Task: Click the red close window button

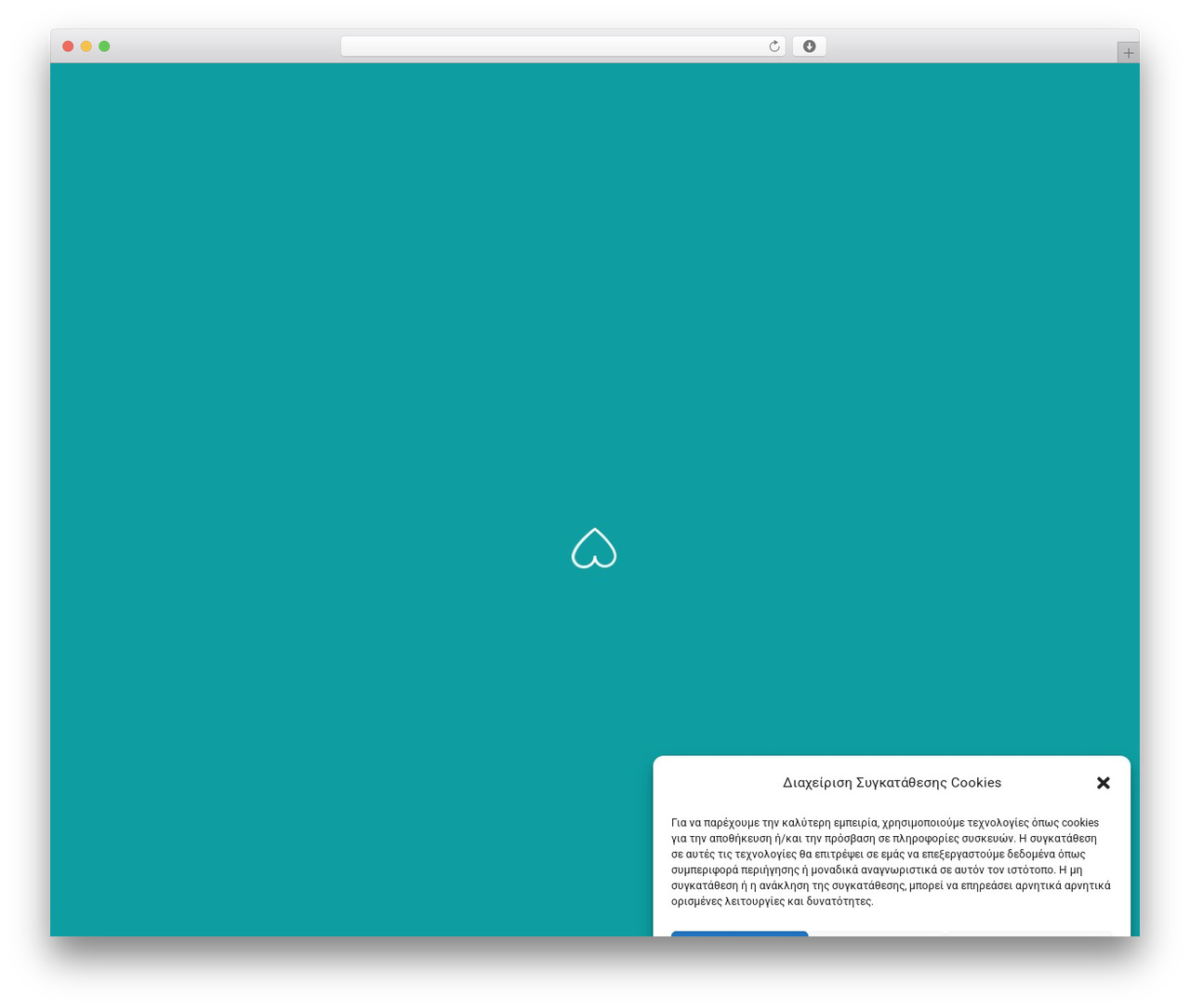Action: click(x=68, y=46)
